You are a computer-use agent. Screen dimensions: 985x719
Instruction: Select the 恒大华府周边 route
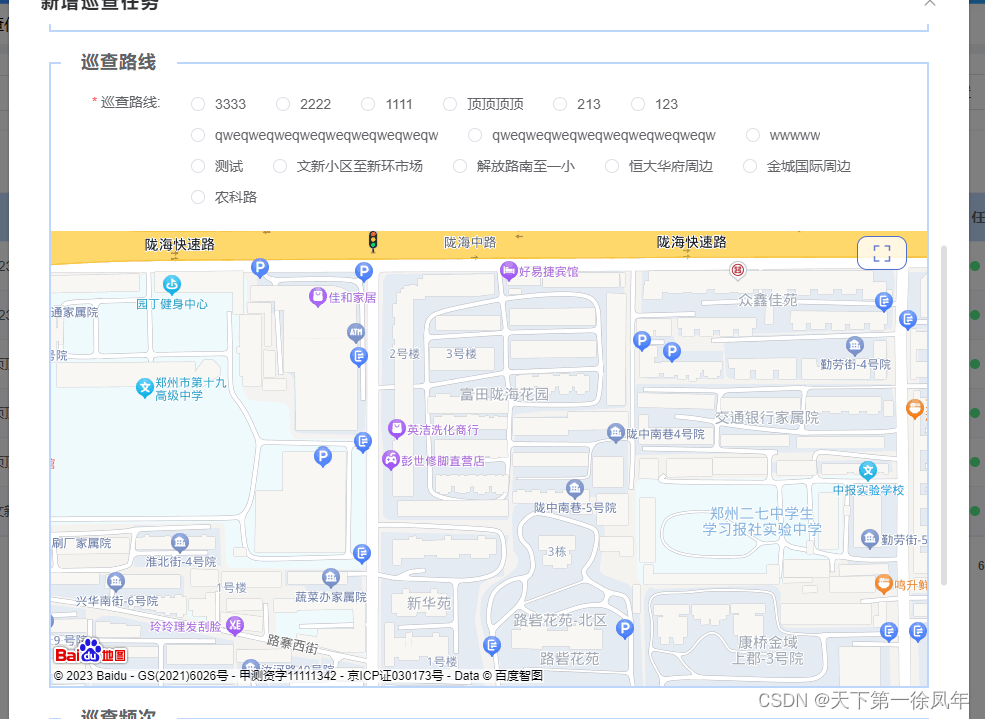pos(611,166)
